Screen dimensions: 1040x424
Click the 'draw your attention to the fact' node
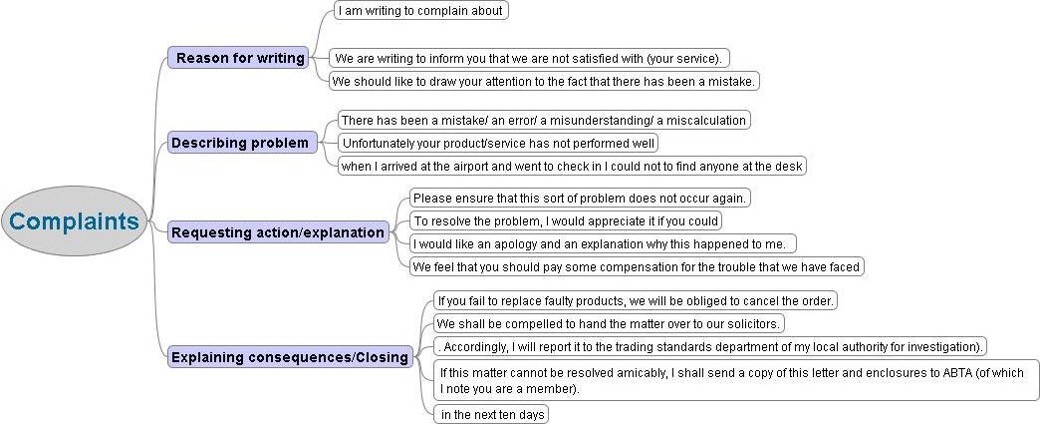tap(544, 82)
